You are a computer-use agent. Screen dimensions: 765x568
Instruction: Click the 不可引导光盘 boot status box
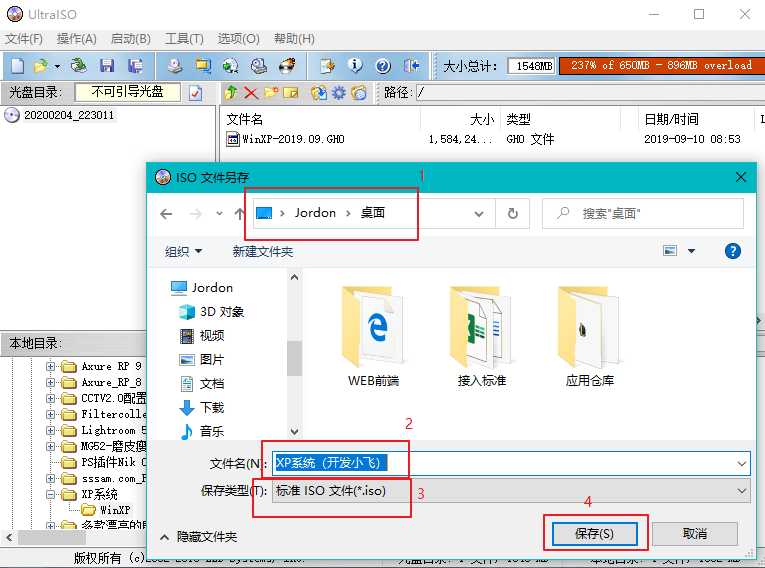point(127,92)
